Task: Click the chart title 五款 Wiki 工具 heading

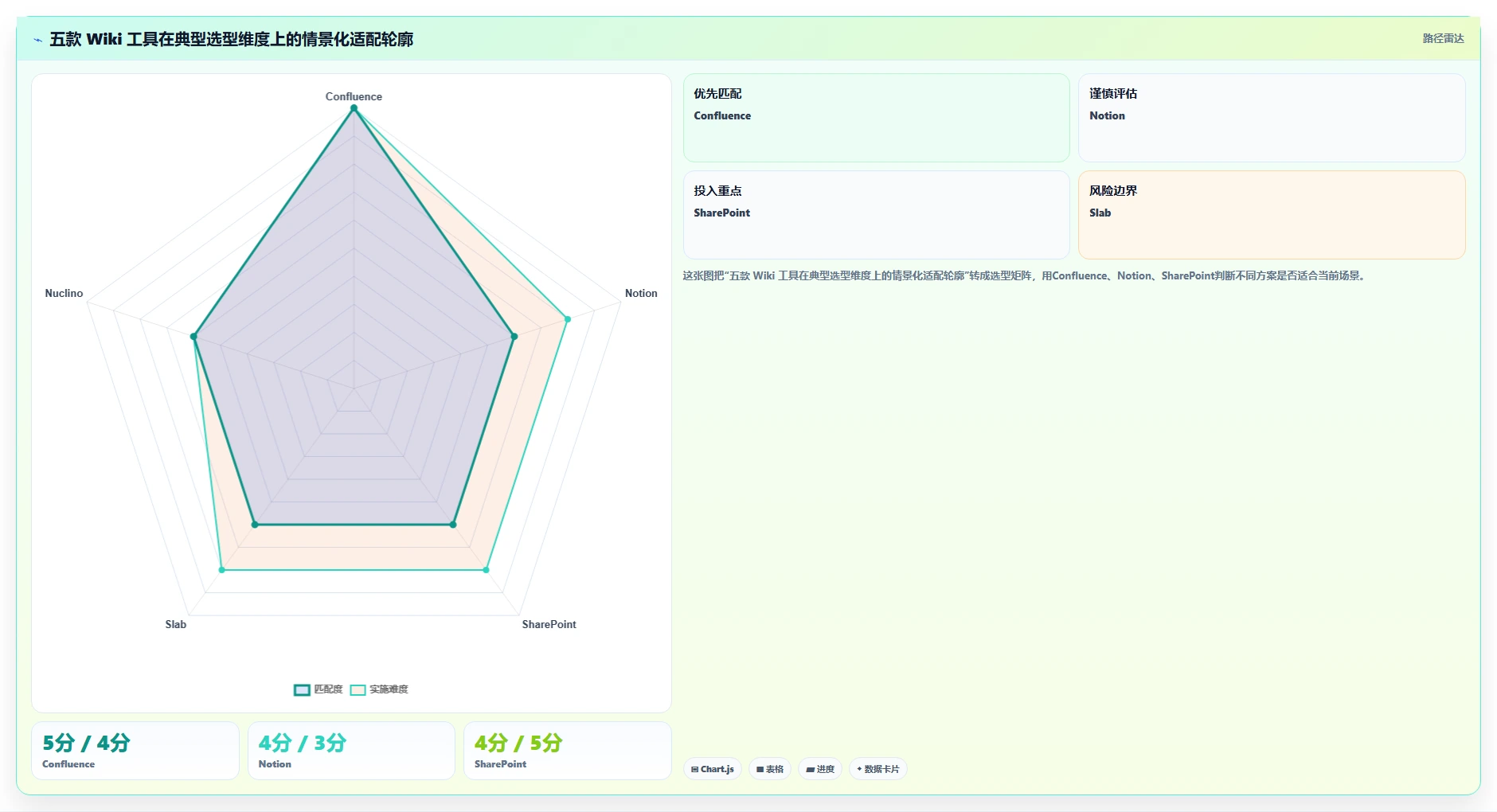Action: pyautogui.click(x=232, y=39)
